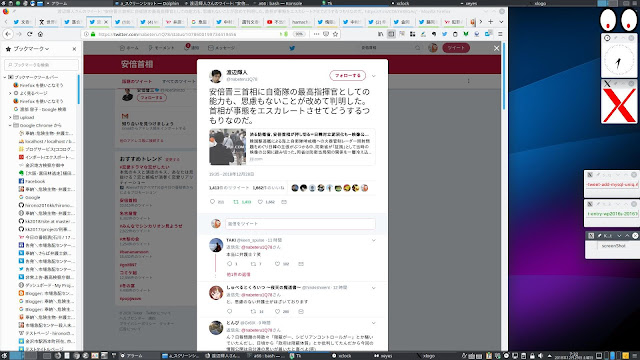The image size is (640, 360).
Task: Click the フォローする button on tweet
Action: coord(347,76)
